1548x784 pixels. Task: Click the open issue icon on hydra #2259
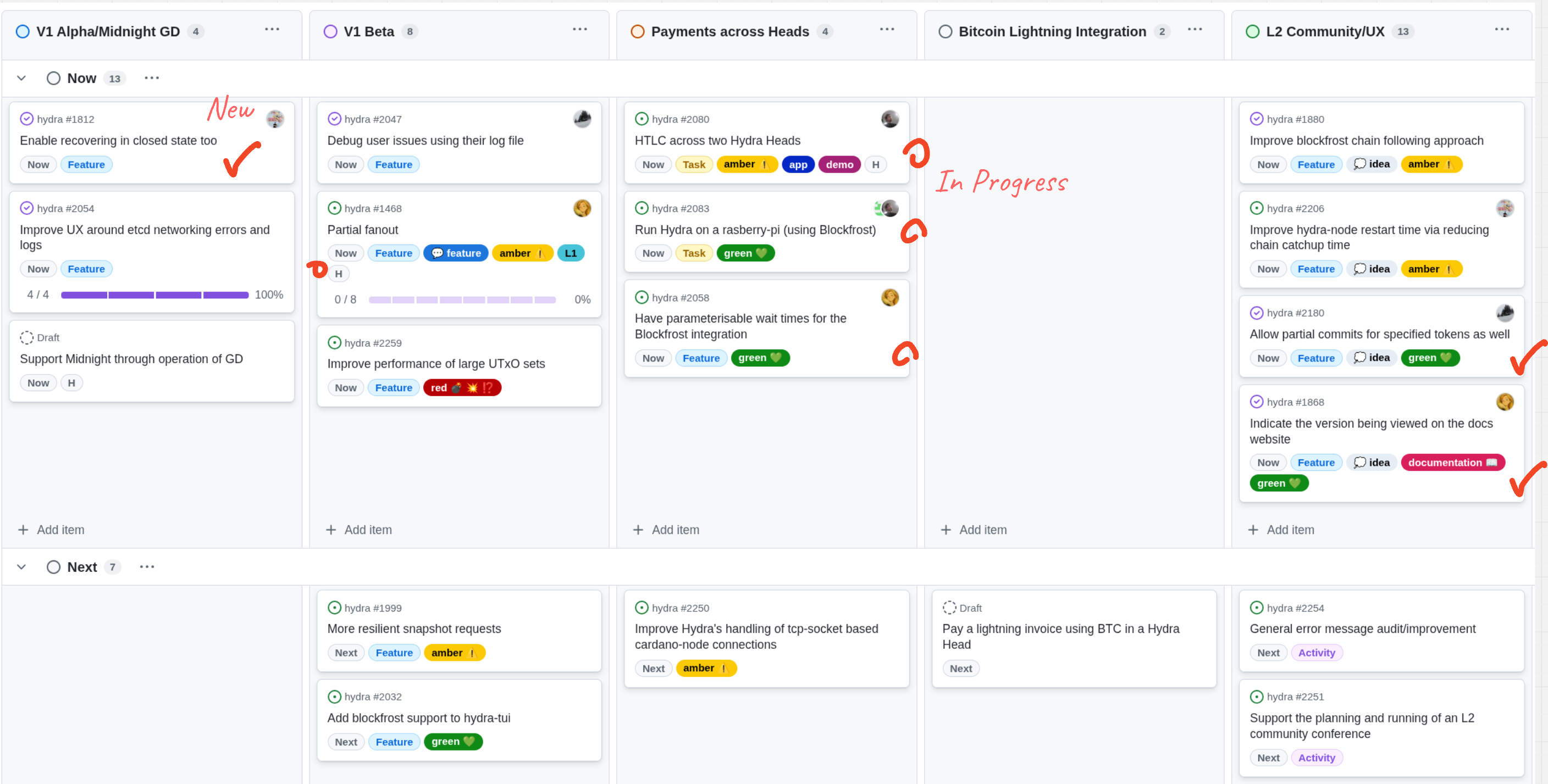334,343
